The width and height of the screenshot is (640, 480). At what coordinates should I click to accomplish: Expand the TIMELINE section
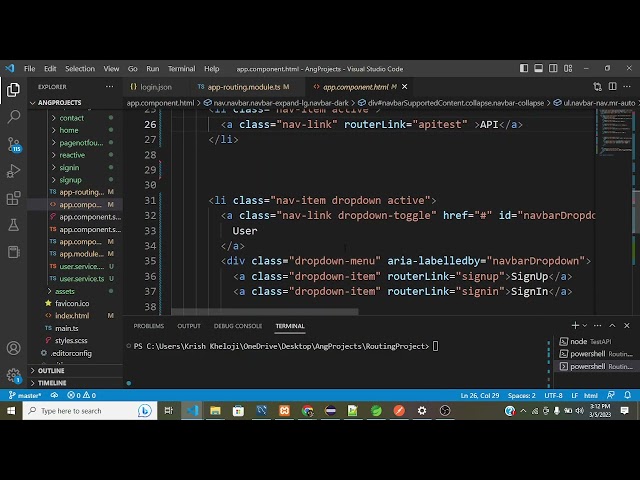pos(52,383)
